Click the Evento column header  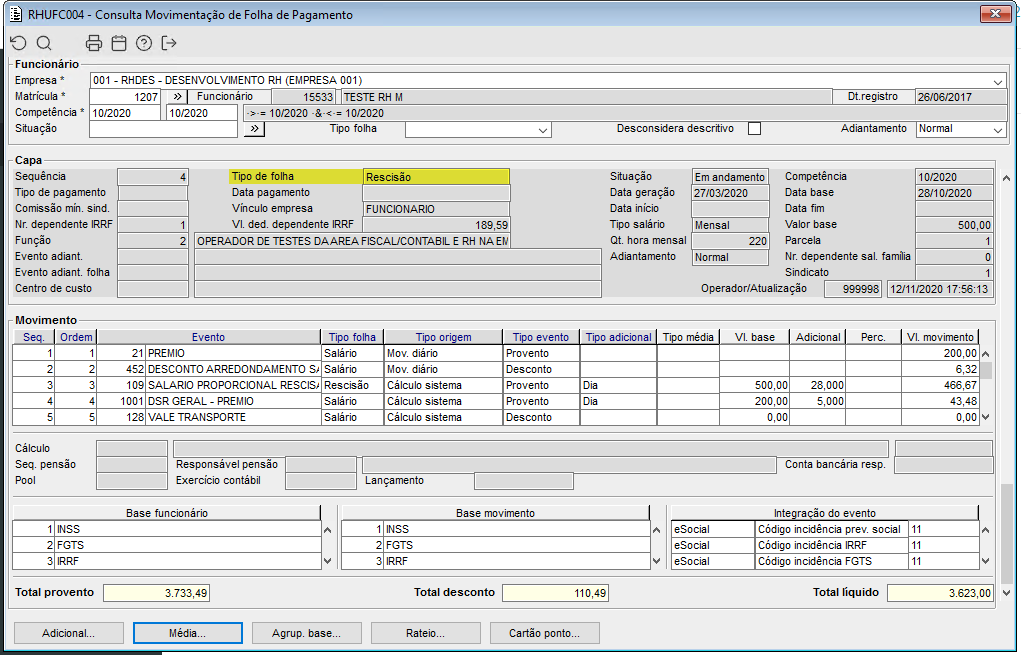click(x=208, y=338)
